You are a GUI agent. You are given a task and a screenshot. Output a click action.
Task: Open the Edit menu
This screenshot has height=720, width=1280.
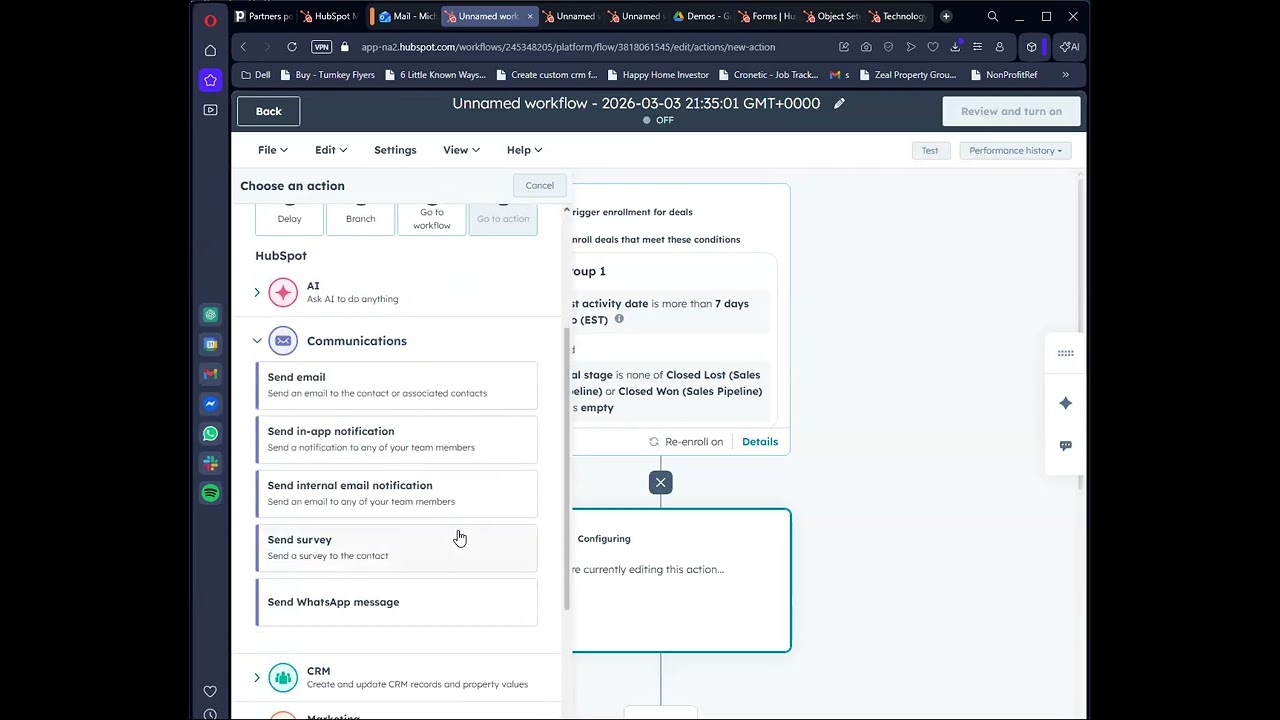pyautogui.click(x=331, y=150)
